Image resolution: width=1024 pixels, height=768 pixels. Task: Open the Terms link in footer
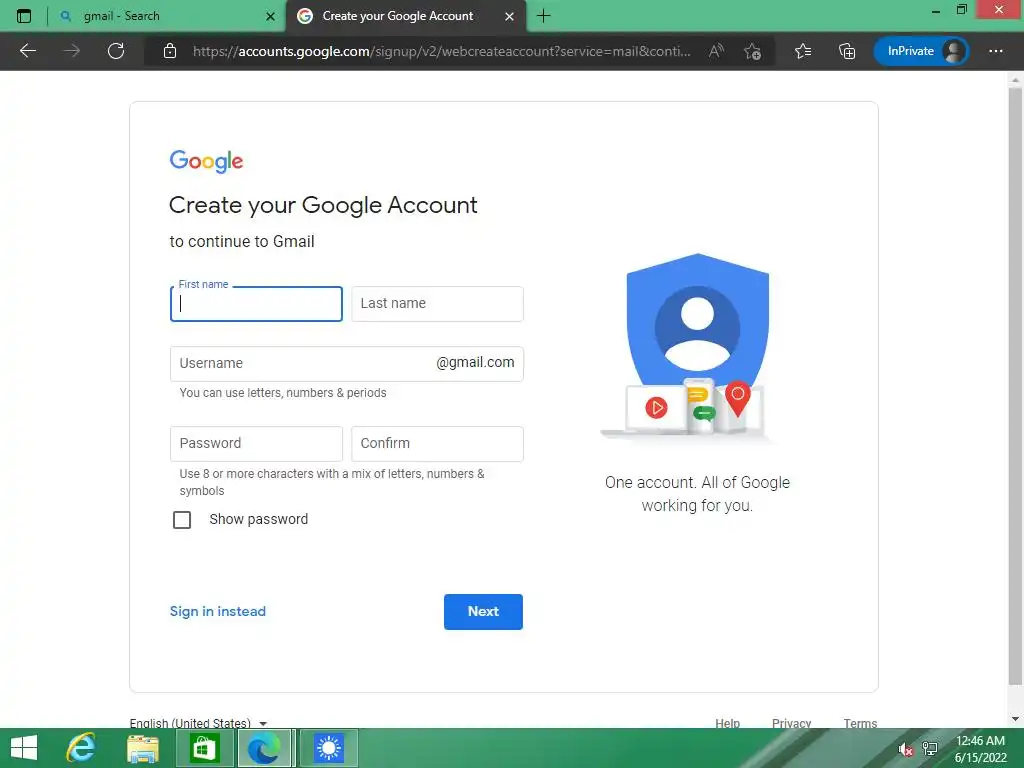click(860, 722)
